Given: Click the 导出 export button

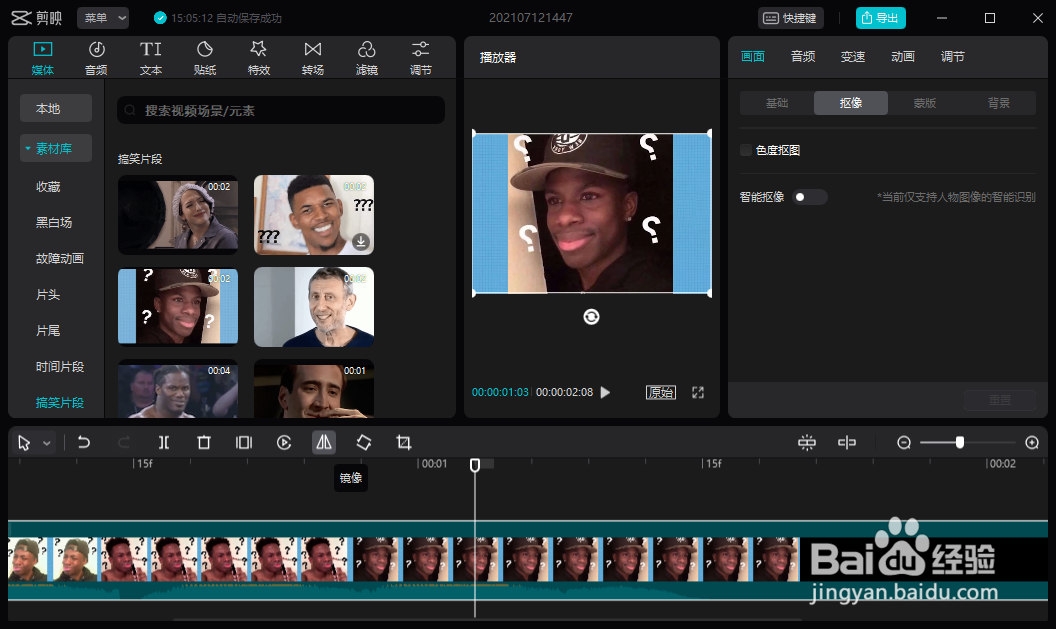Looking at the screenshot, I should [x=880, y=18].
